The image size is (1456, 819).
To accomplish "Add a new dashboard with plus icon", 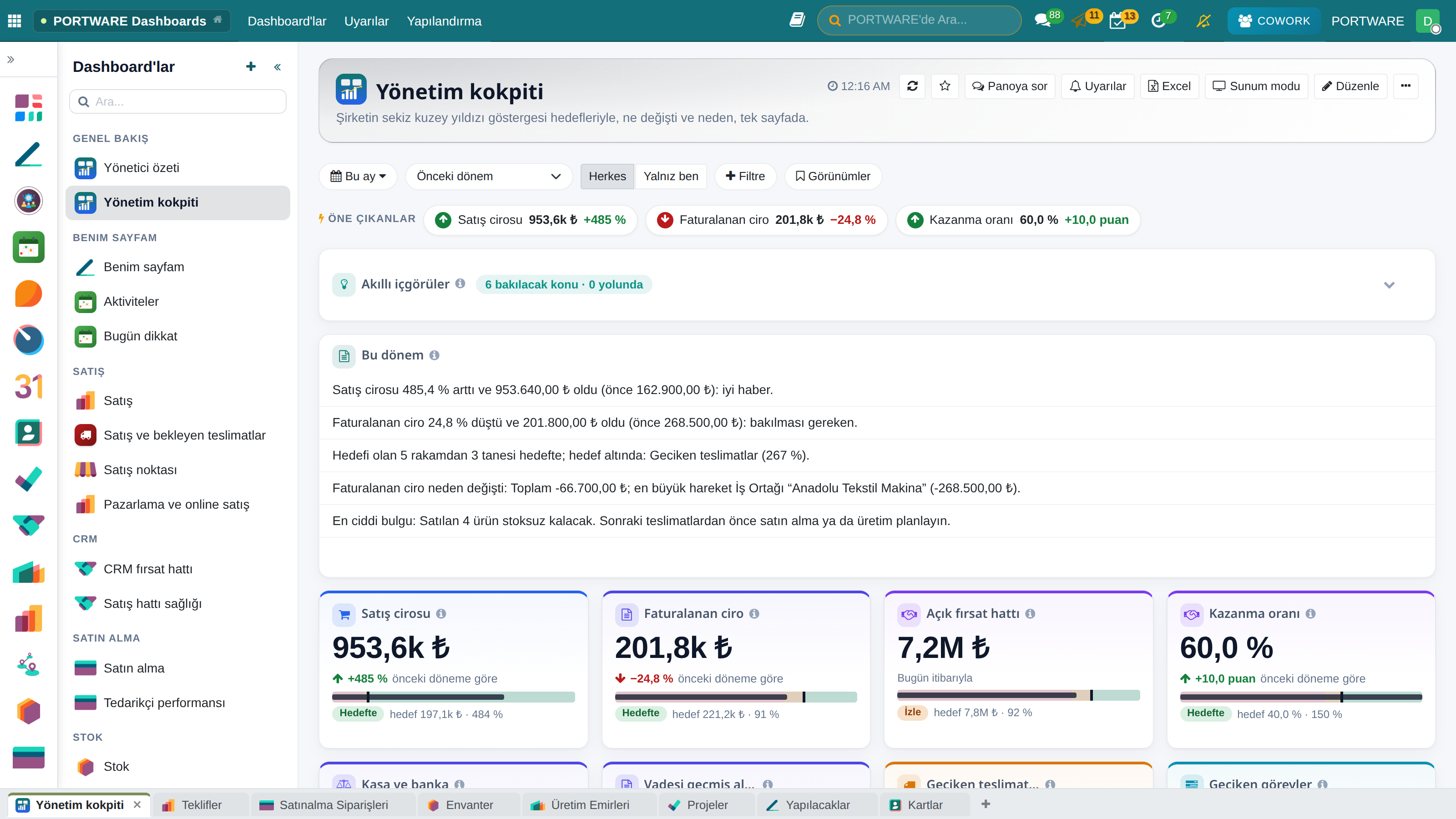I will [x=251, y=67].
